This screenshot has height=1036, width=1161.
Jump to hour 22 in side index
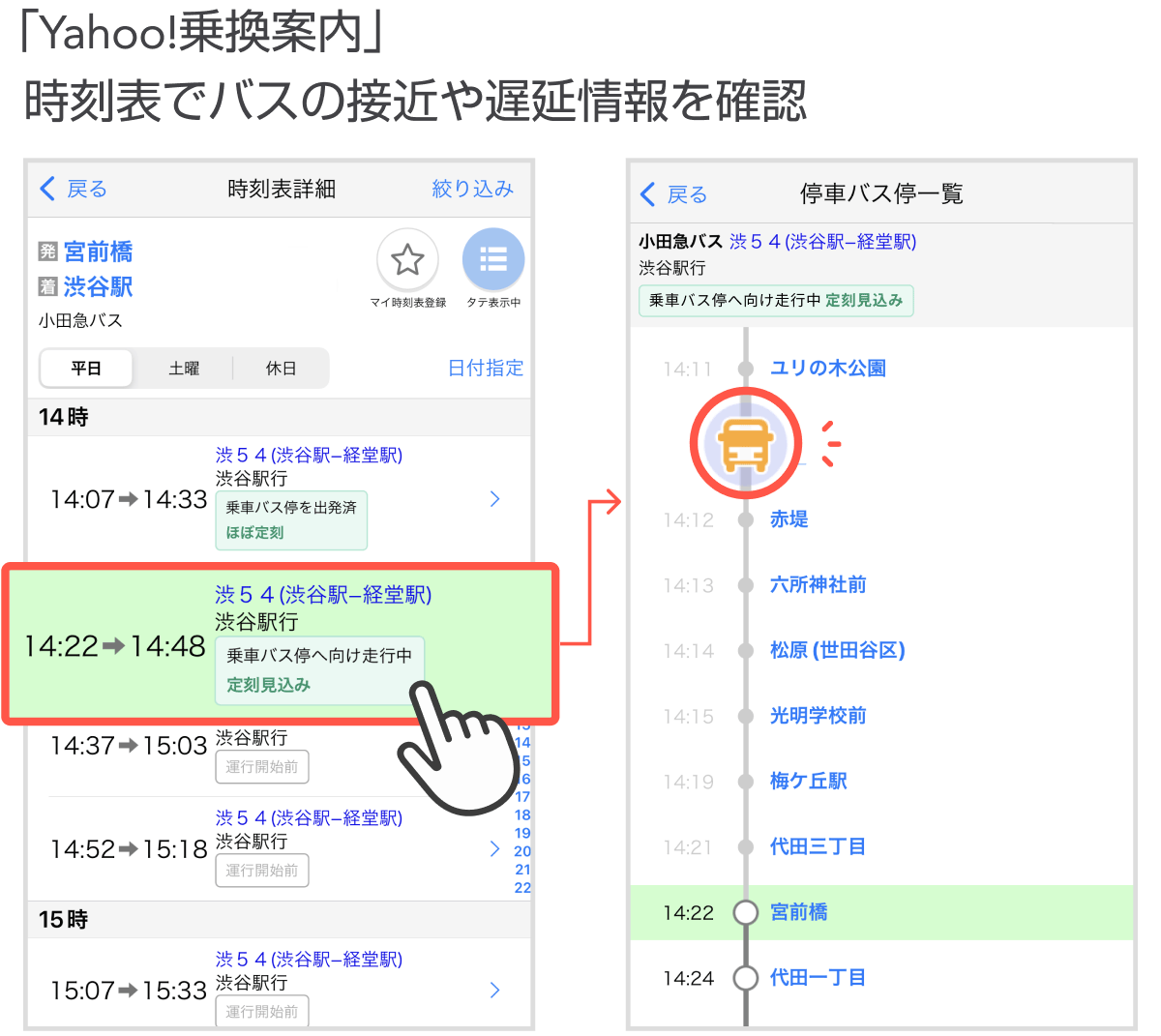(x=522, y=887)
